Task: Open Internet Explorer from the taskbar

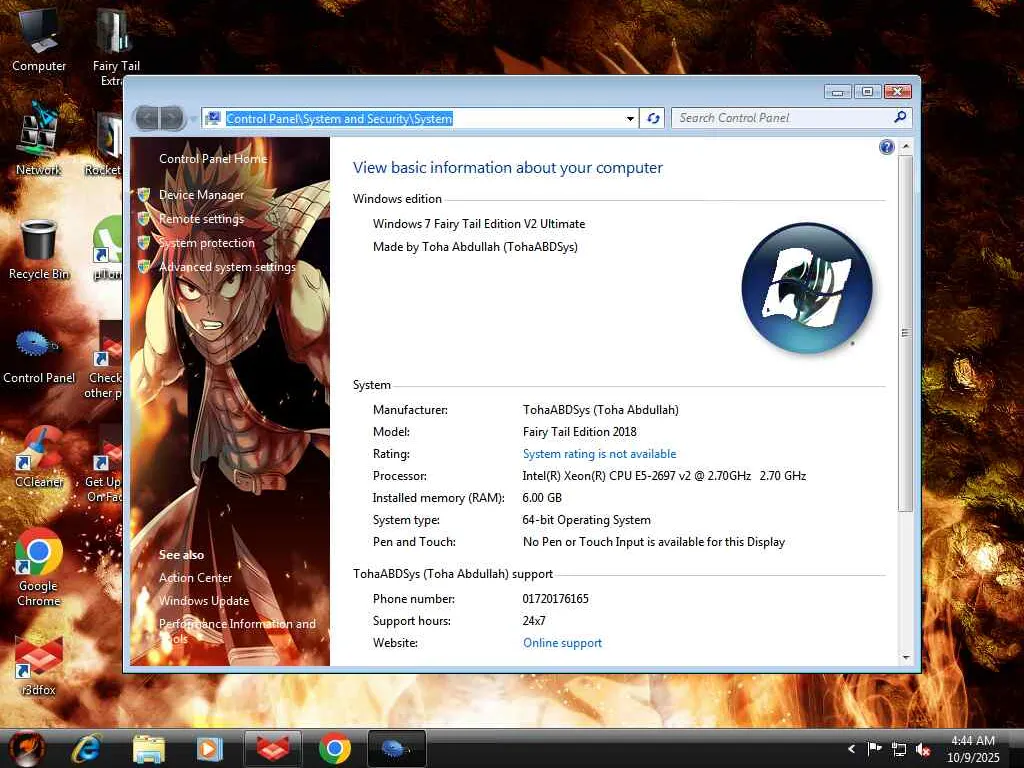Action: coord(87,748)
